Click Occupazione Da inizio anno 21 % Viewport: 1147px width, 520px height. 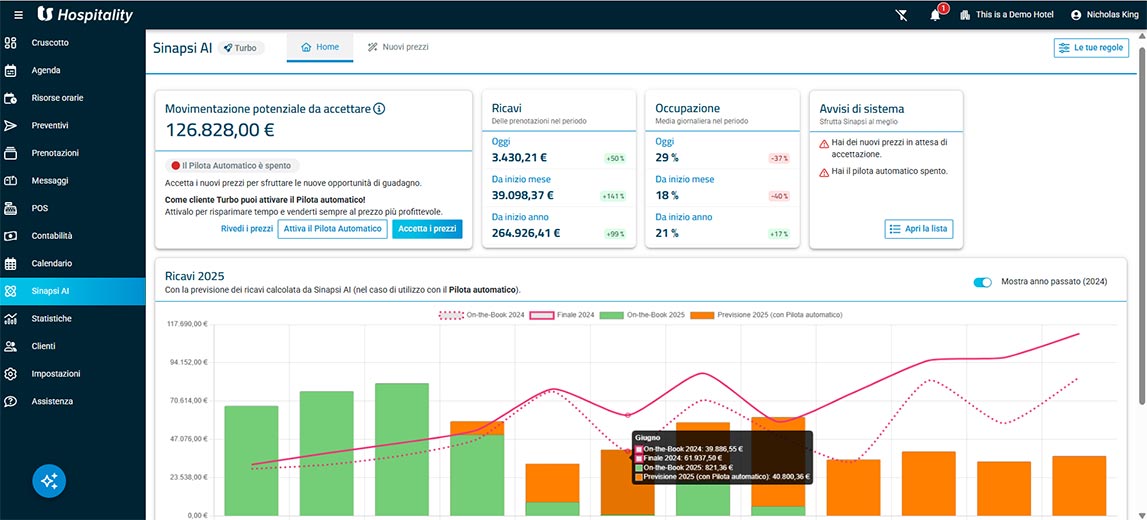666,233
